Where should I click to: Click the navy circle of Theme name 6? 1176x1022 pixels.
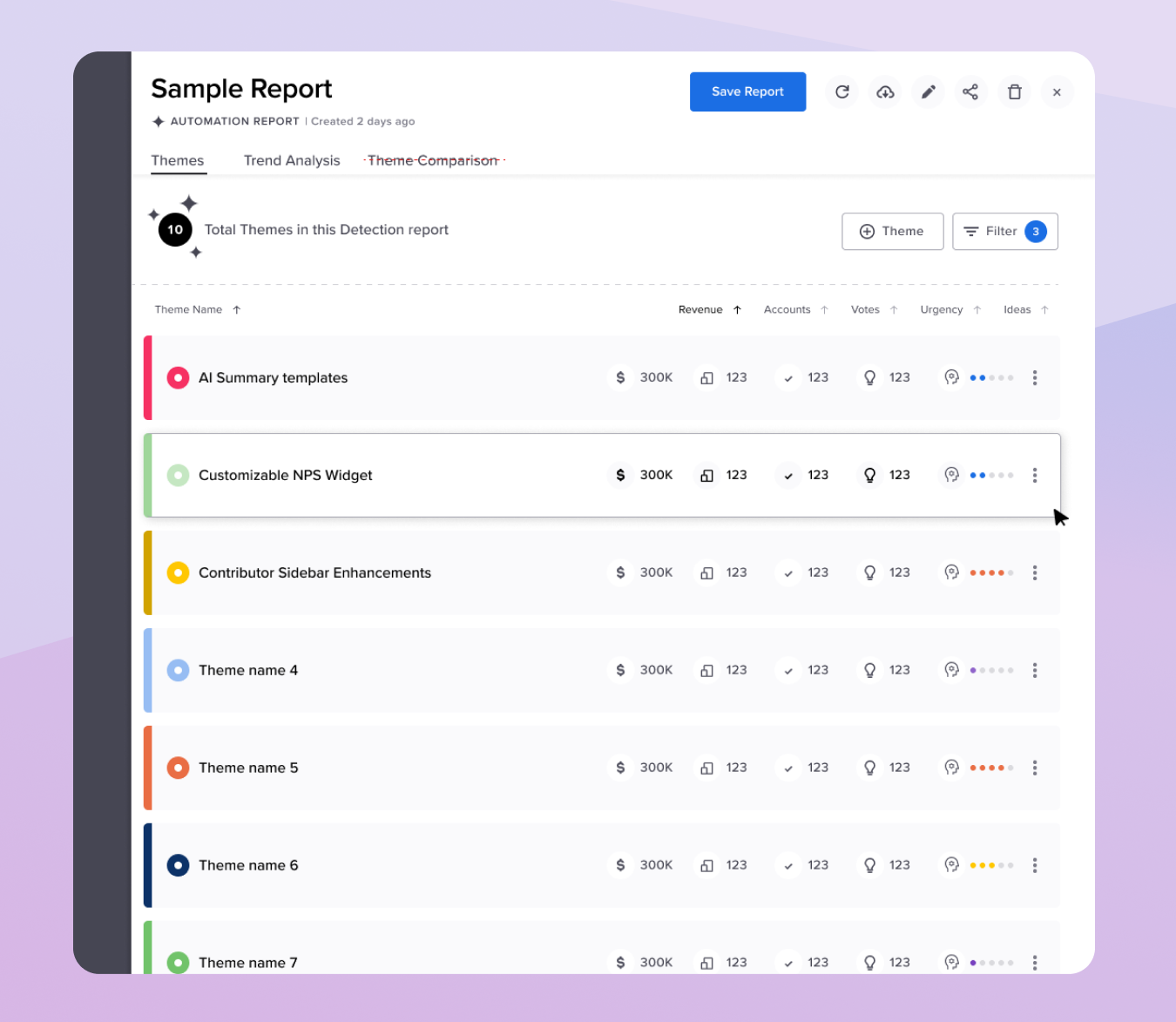[178, 866]
